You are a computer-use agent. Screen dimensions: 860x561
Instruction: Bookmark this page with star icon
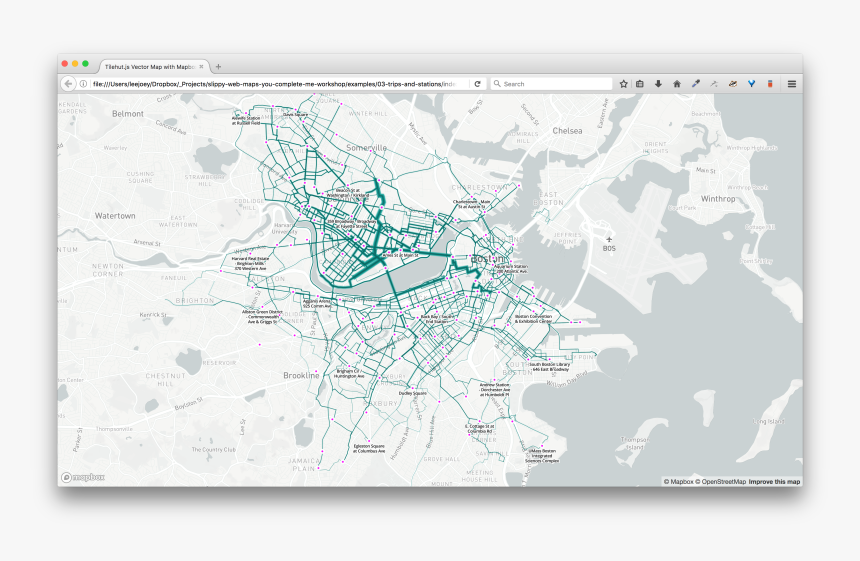[623, 84]
